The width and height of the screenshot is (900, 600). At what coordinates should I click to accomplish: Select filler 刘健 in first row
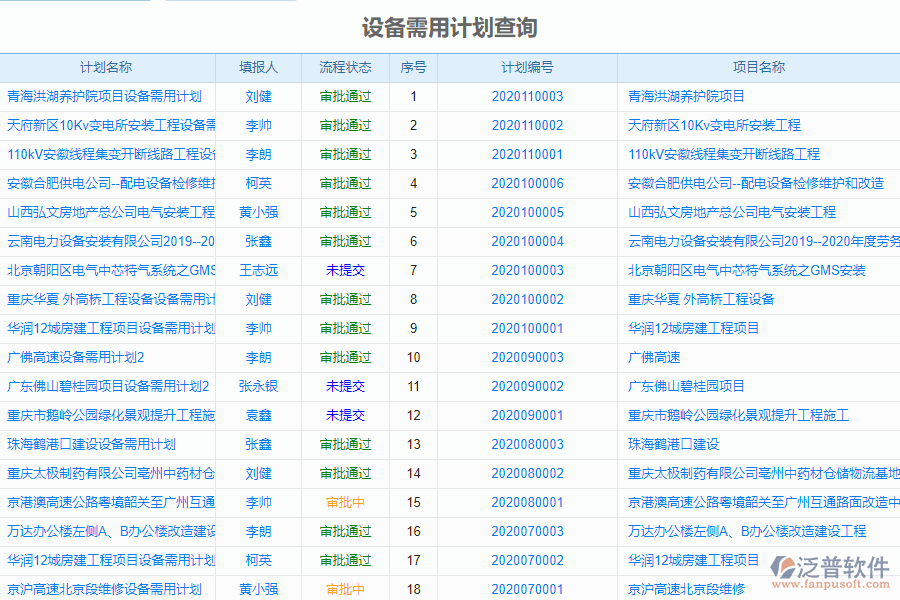click(x=257, y=97)
